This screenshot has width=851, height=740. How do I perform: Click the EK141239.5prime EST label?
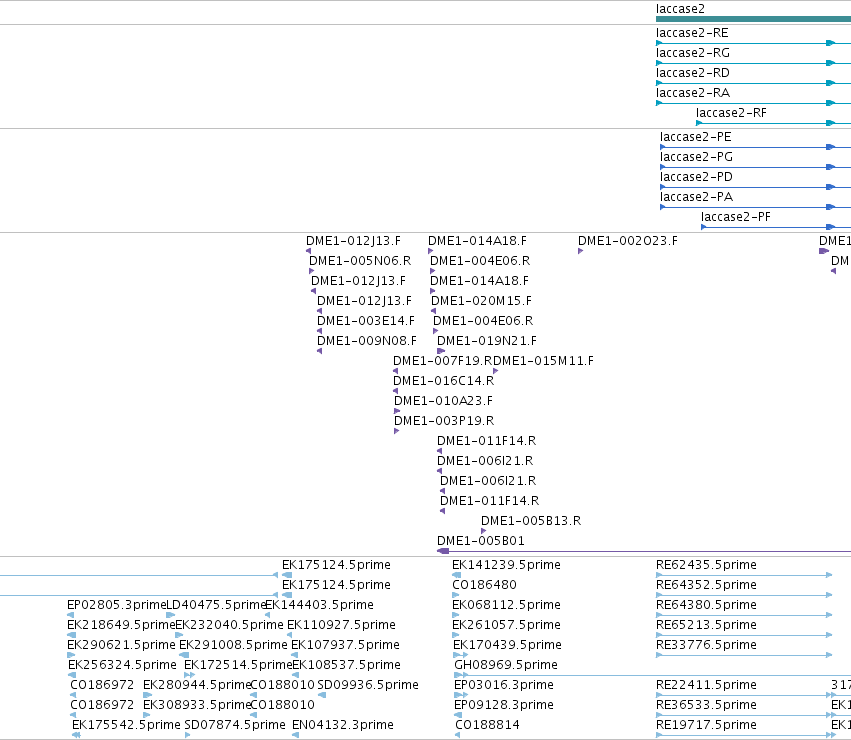506,565
